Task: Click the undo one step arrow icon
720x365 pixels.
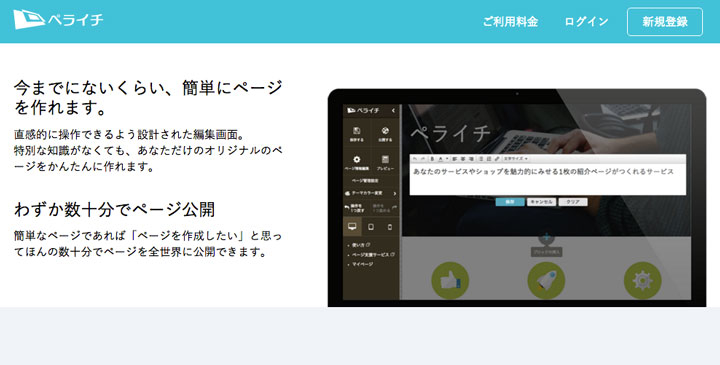Action: pyautogui.click(x=347, y=208)
